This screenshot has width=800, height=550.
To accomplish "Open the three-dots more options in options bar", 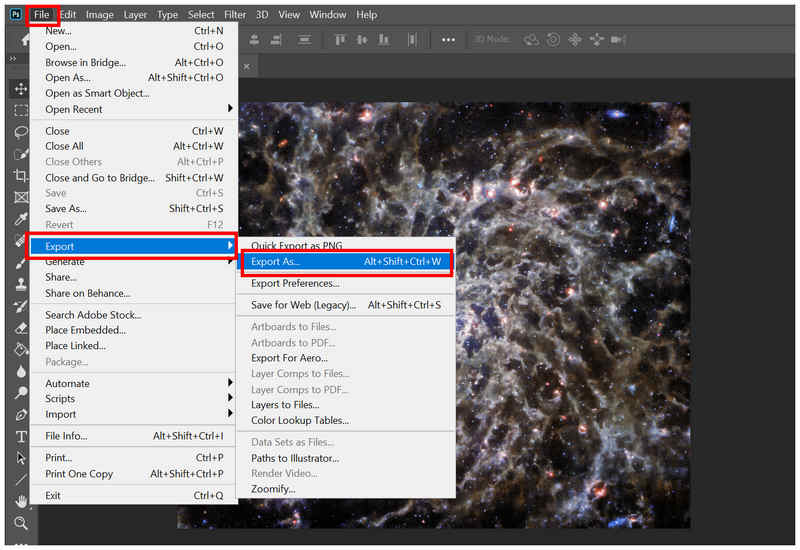I will [448, 40].
